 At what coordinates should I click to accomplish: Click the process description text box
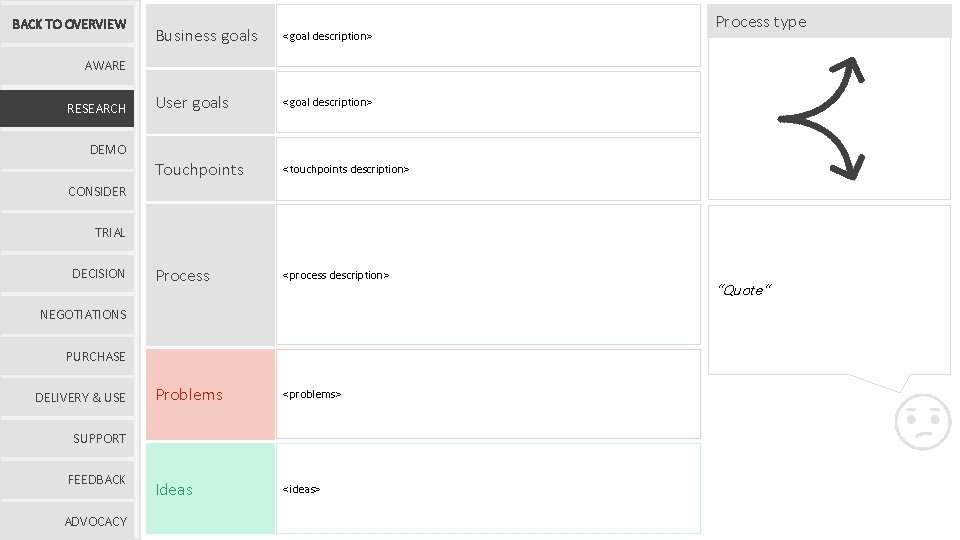click(x=488, y=275)
